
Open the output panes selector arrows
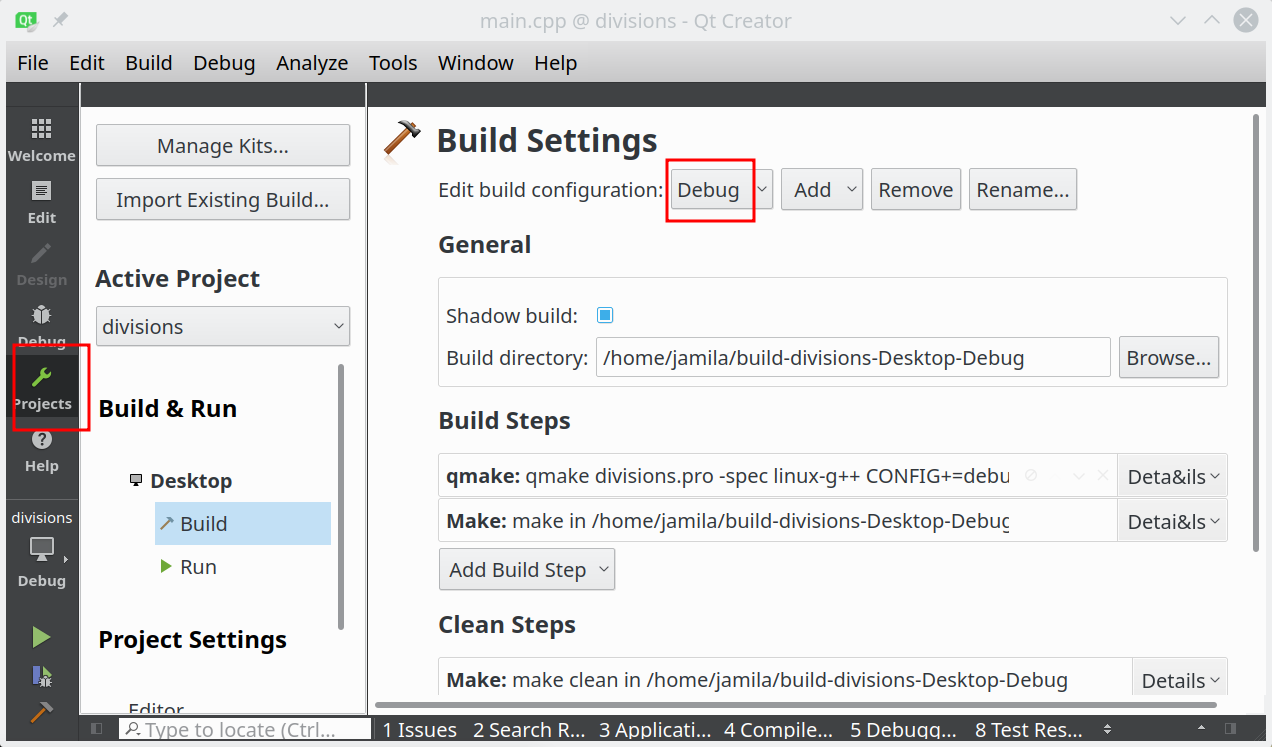[1107, 730]
